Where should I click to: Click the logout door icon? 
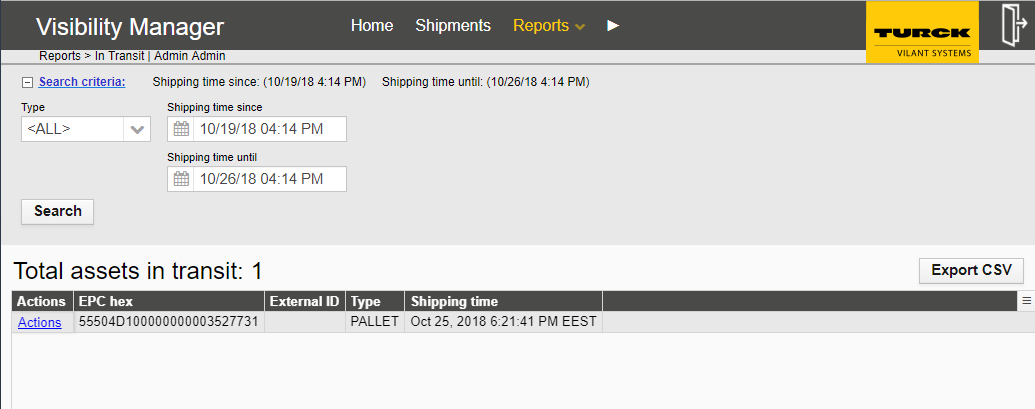point(1011,25)
